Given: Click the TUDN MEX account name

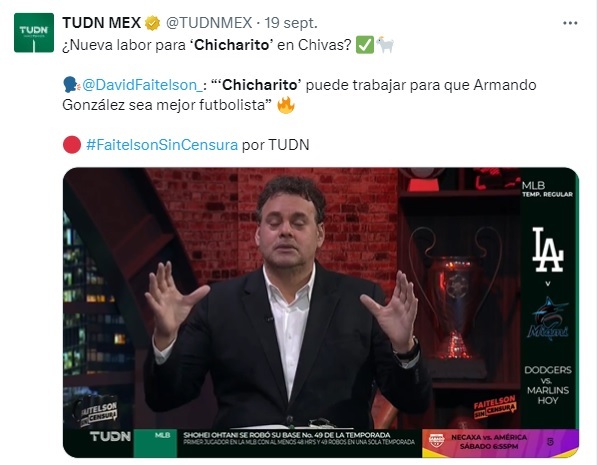Looking at the screenshot, I should tap(102, 23).
